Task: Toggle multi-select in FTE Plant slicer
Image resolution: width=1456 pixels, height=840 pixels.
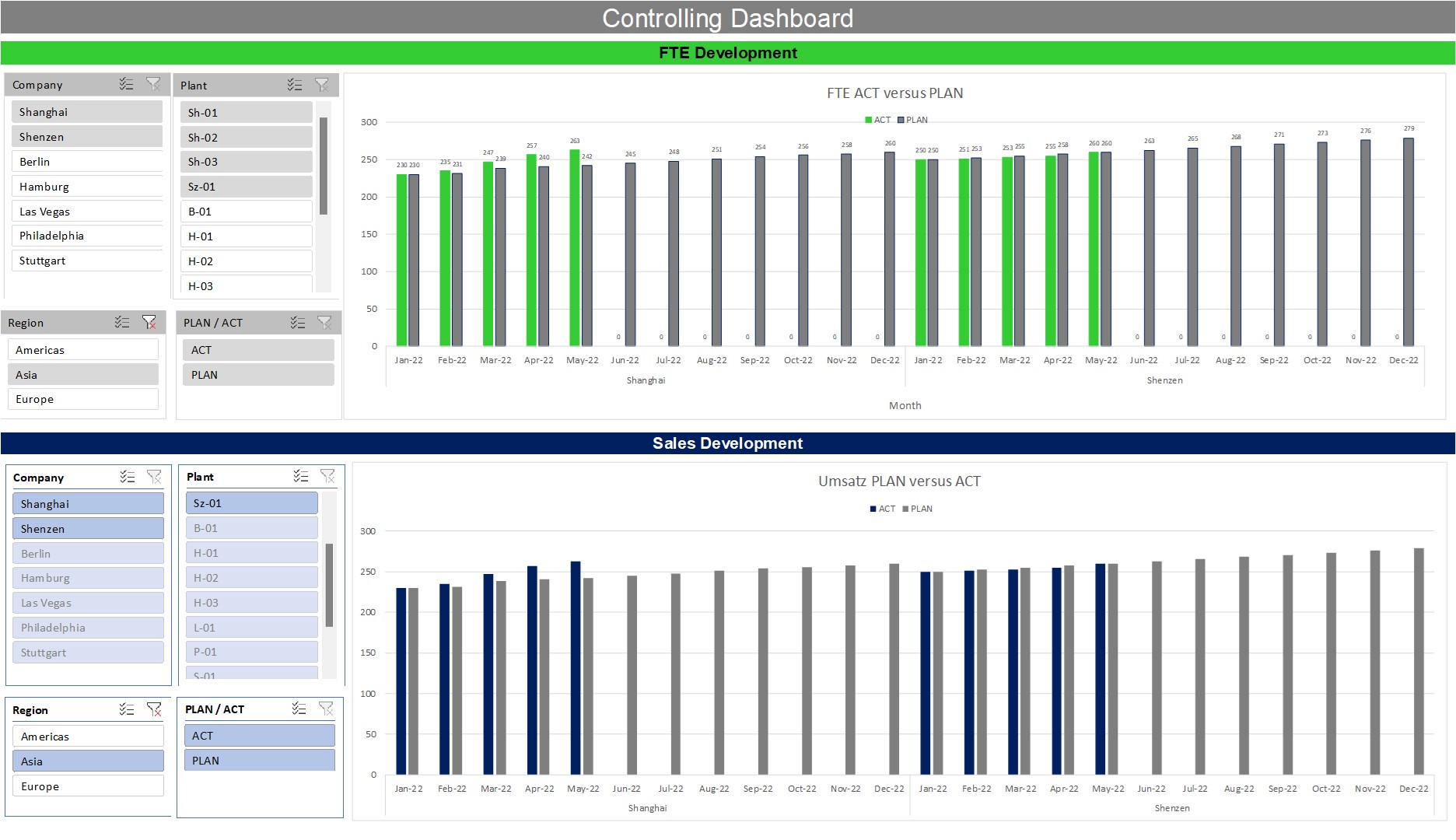Action: pos(294,85)
